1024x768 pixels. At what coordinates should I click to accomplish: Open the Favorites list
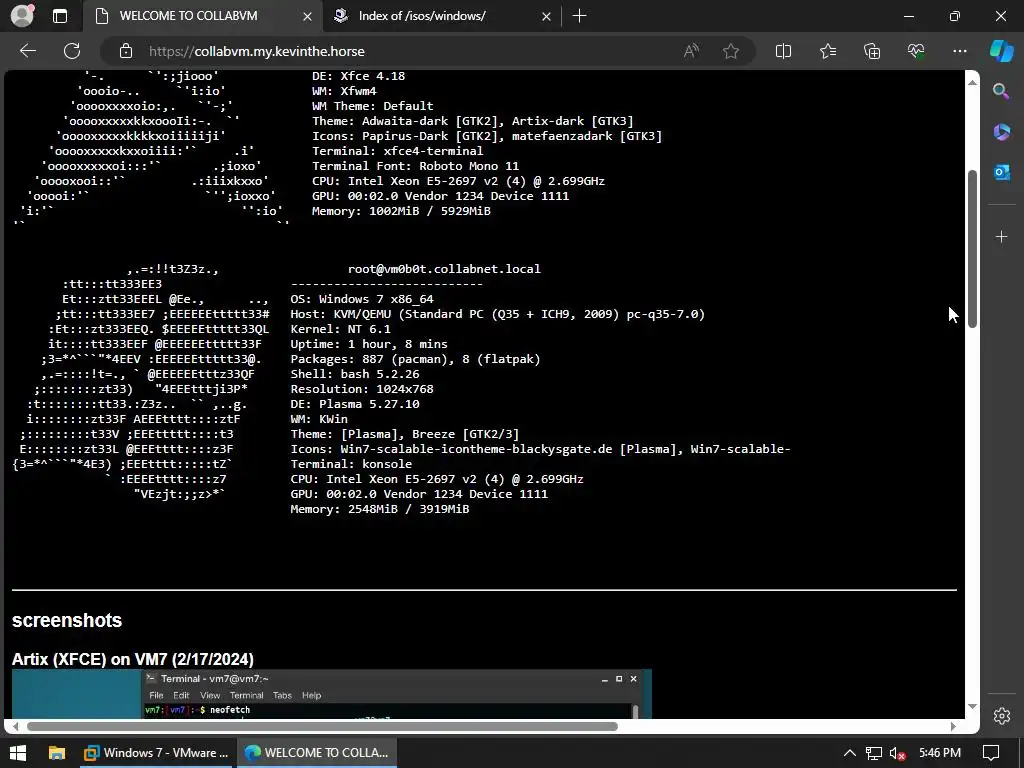click(x=827, y=51)
